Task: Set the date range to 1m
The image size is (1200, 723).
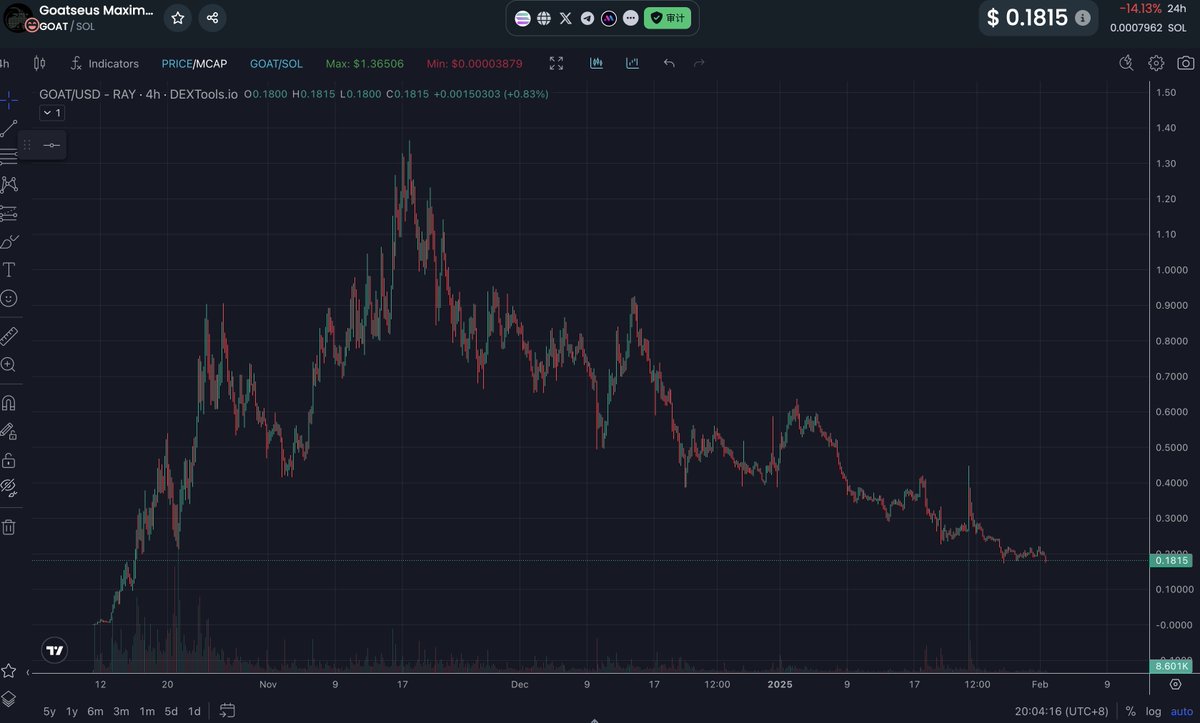Action: pyautogui.click(x=146, y=711)
